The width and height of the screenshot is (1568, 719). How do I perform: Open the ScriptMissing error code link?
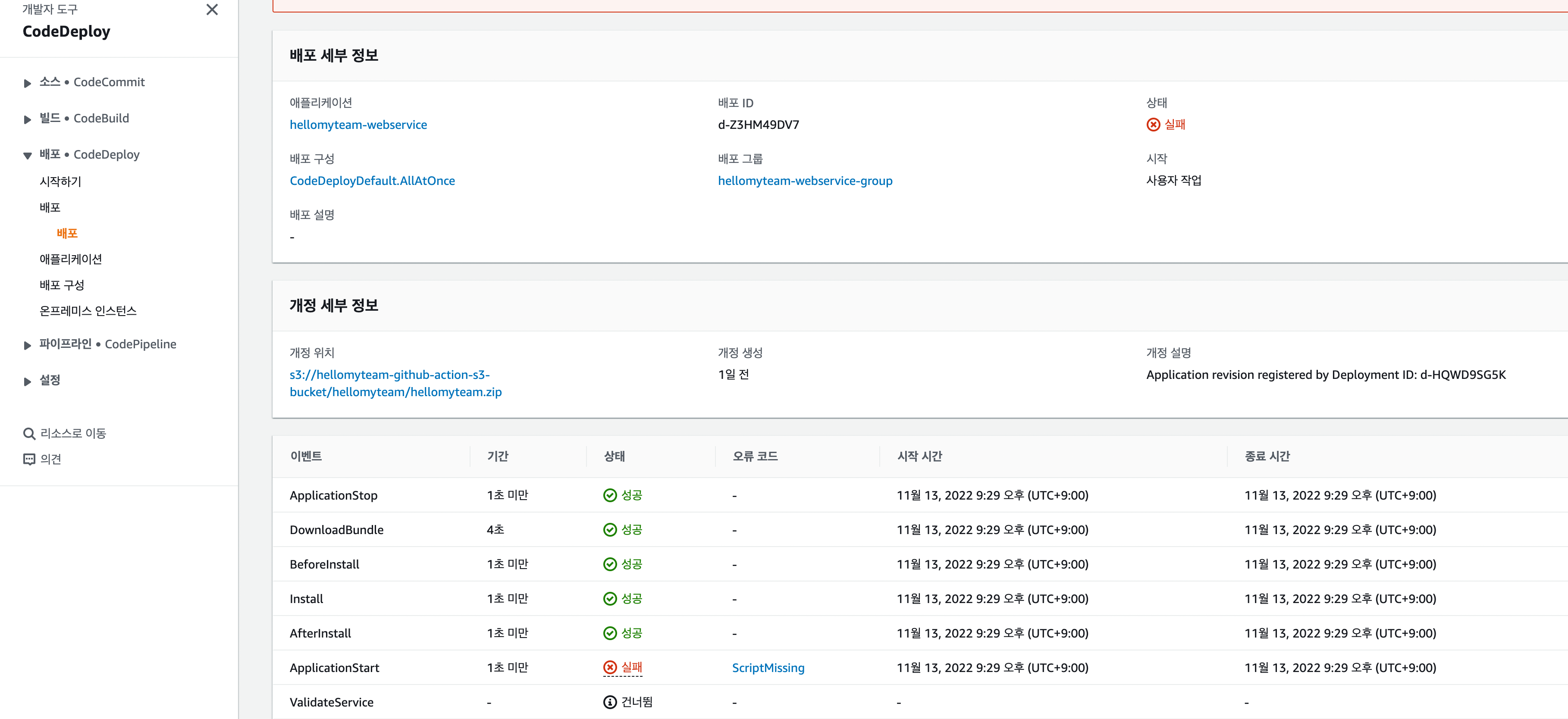pyautogui.click(x=768, y=668)
